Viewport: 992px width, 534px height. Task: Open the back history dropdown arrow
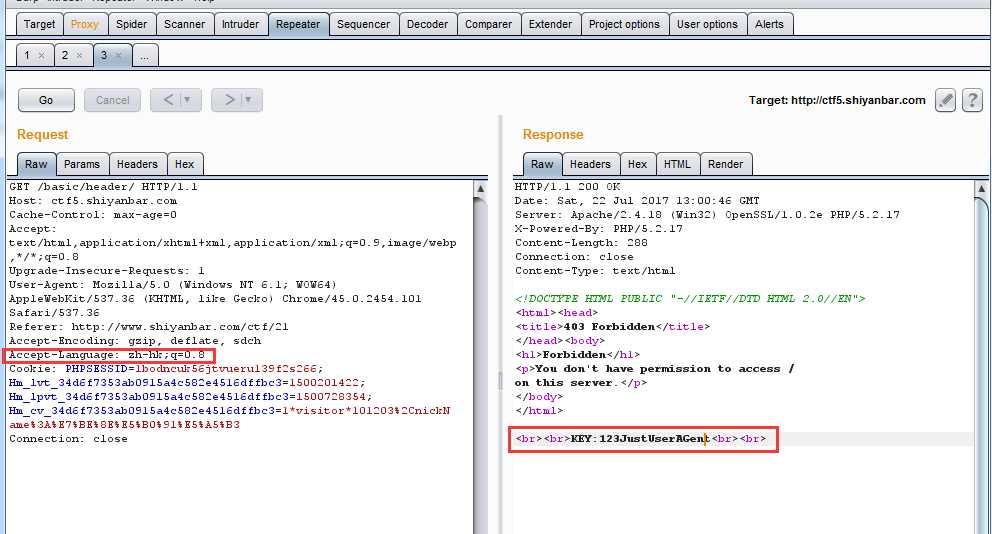click(x=189, y=100)
